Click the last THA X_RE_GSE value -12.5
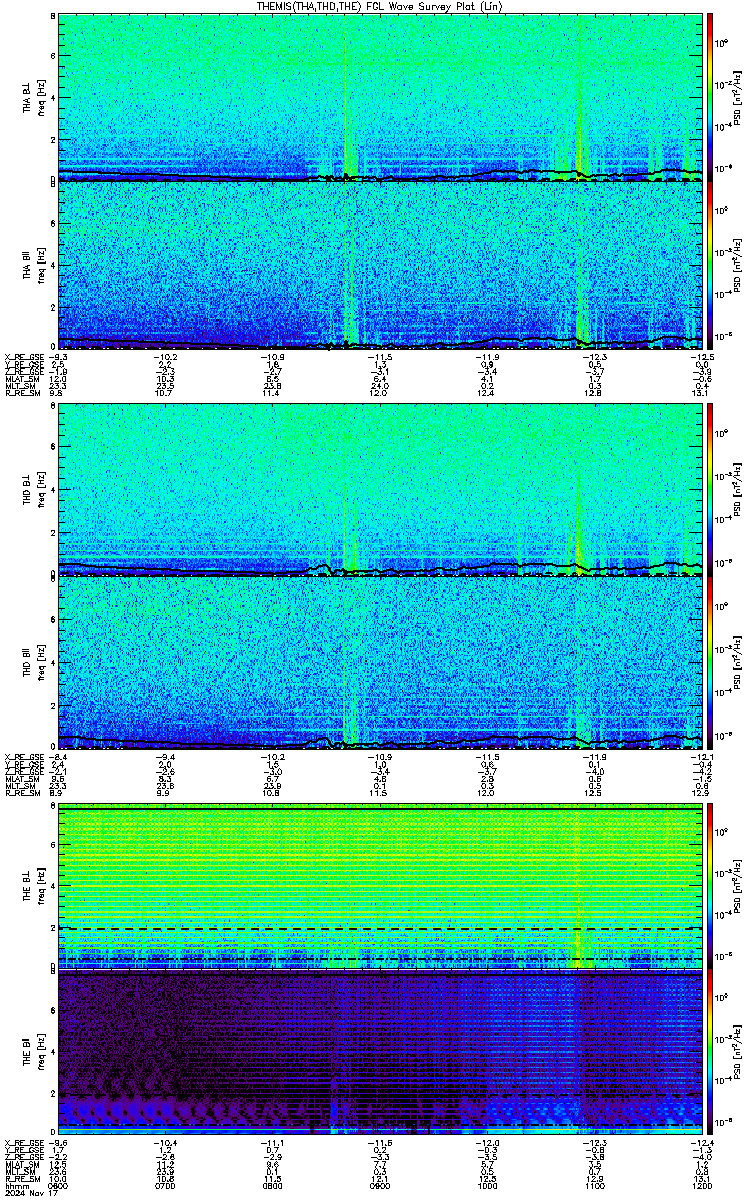The height and width of the screenshot is (1200, 750). click(701, 357)
